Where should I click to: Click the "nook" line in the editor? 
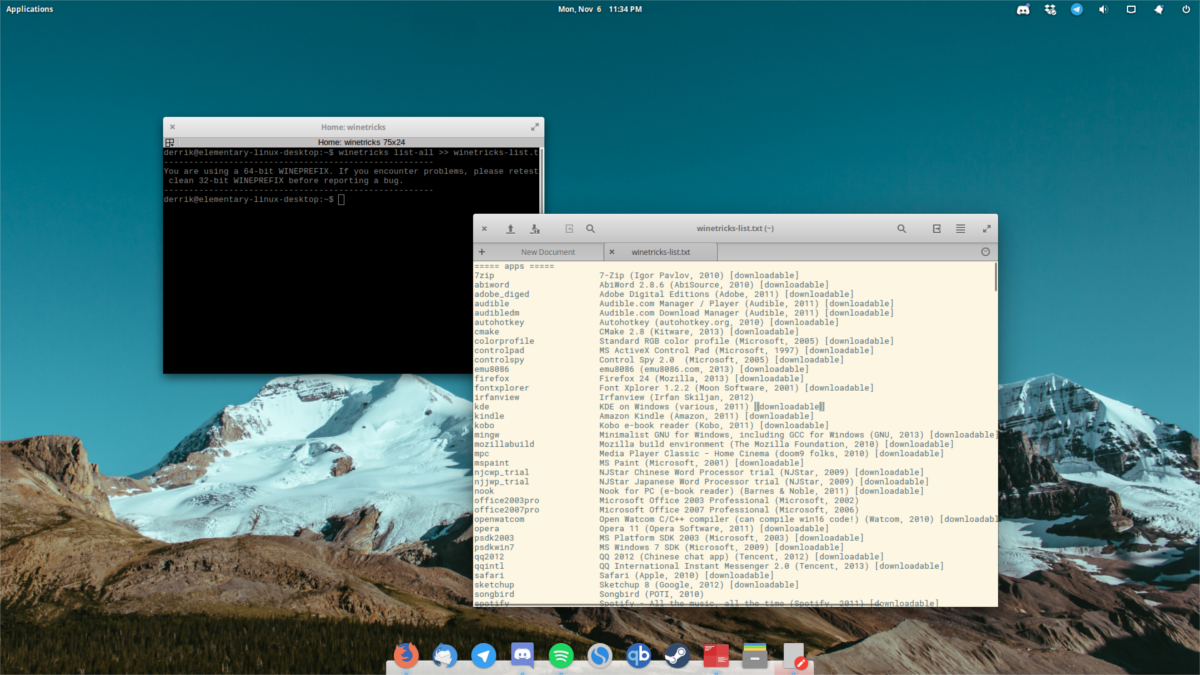click(x=484, y=491)
